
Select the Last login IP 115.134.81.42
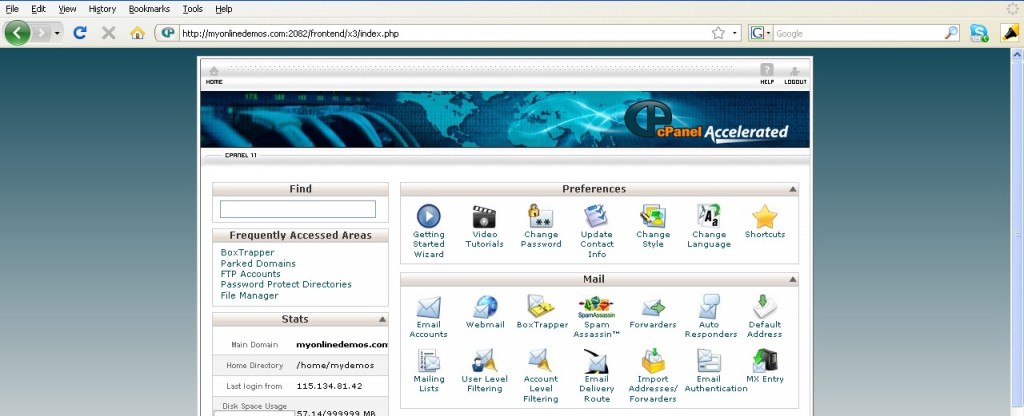[x=329, y=386]
